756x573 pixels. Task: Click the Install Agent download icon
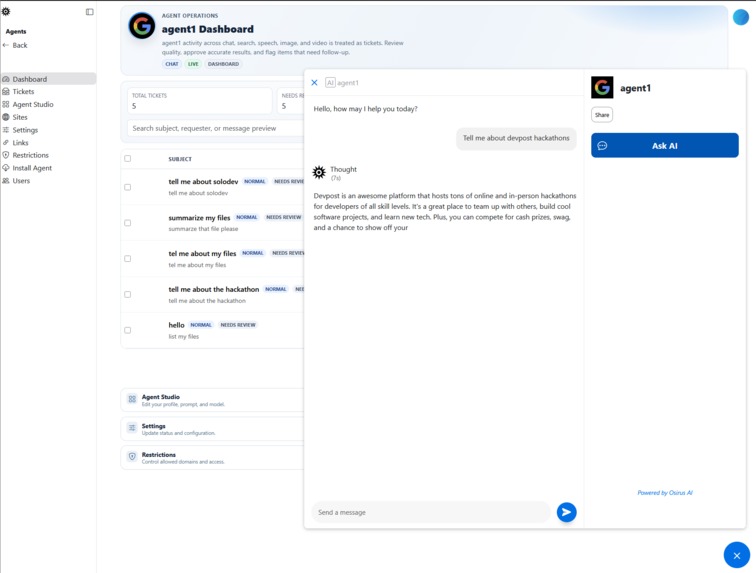pyautogui.click(x=6, y=168)
